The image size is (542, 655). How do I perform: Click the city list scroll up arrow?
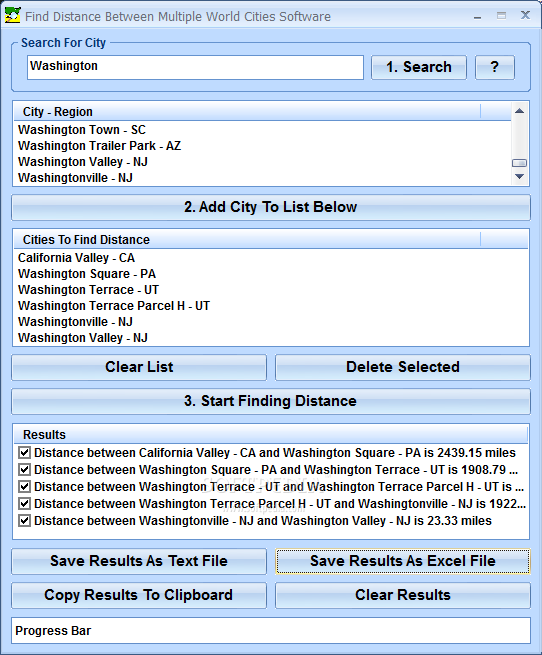click(519, 111)
